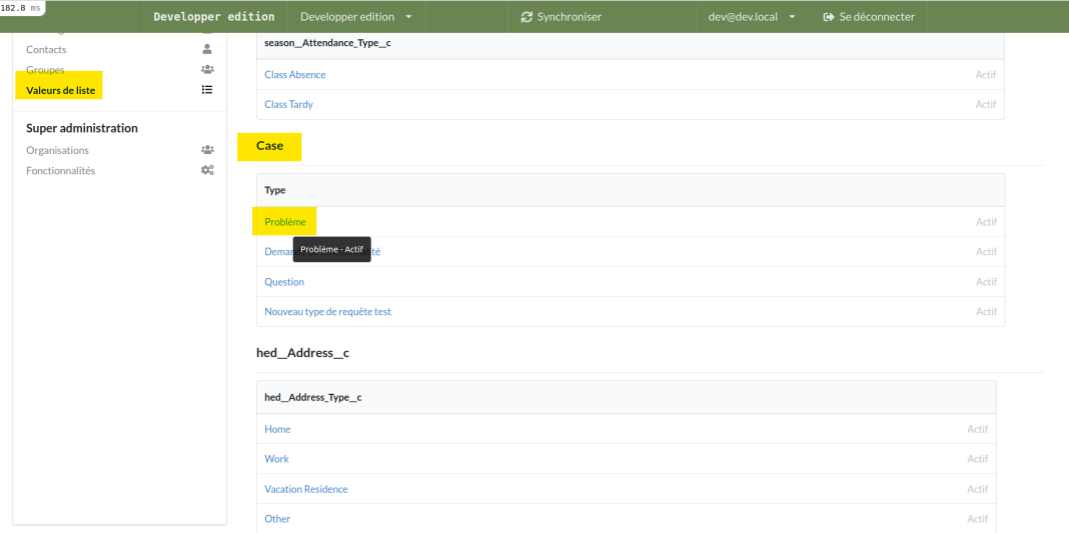The image size is (1069, 533).
Task: Open the Class Tardy attendance type
Action: tap(289, 105)
